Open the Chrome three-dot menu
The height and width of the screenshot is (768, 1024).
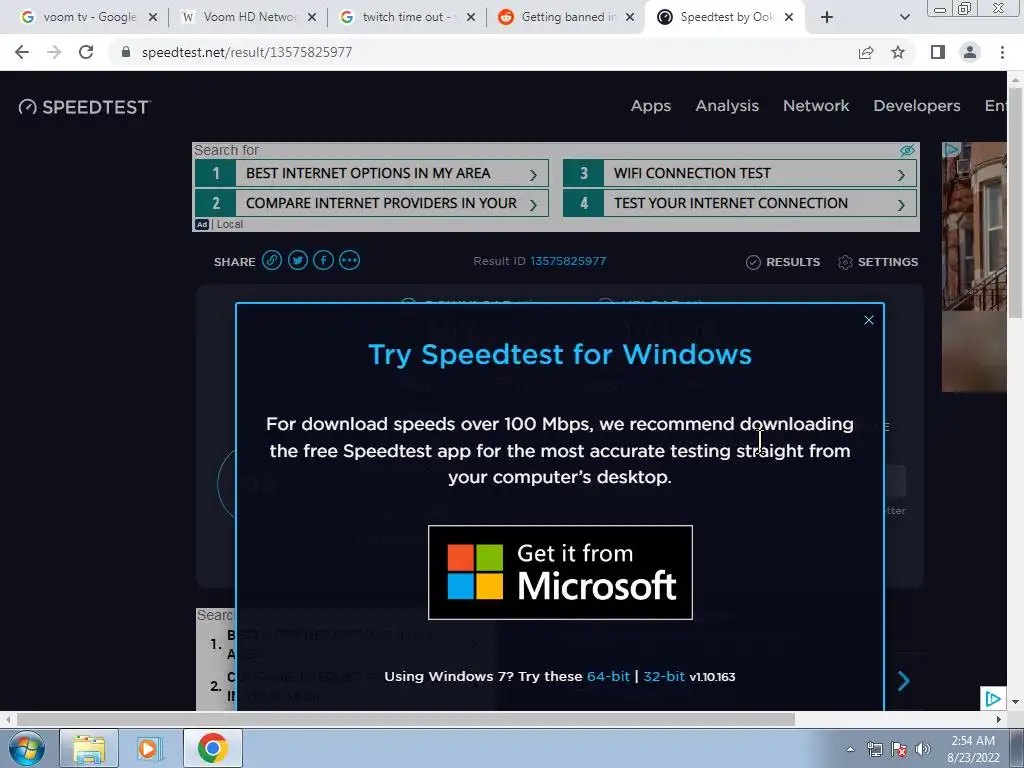click(1002, 52)
